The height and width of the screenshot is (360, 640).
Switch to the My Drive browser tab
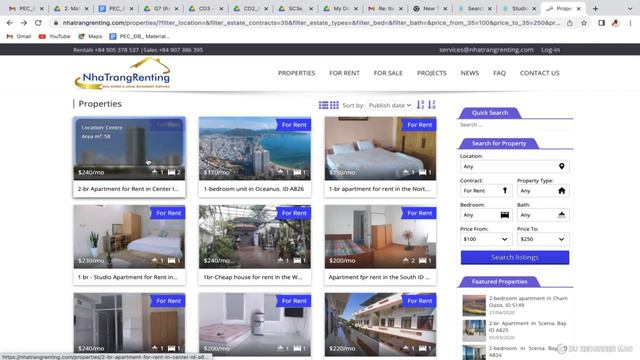[x=340, y=9]
